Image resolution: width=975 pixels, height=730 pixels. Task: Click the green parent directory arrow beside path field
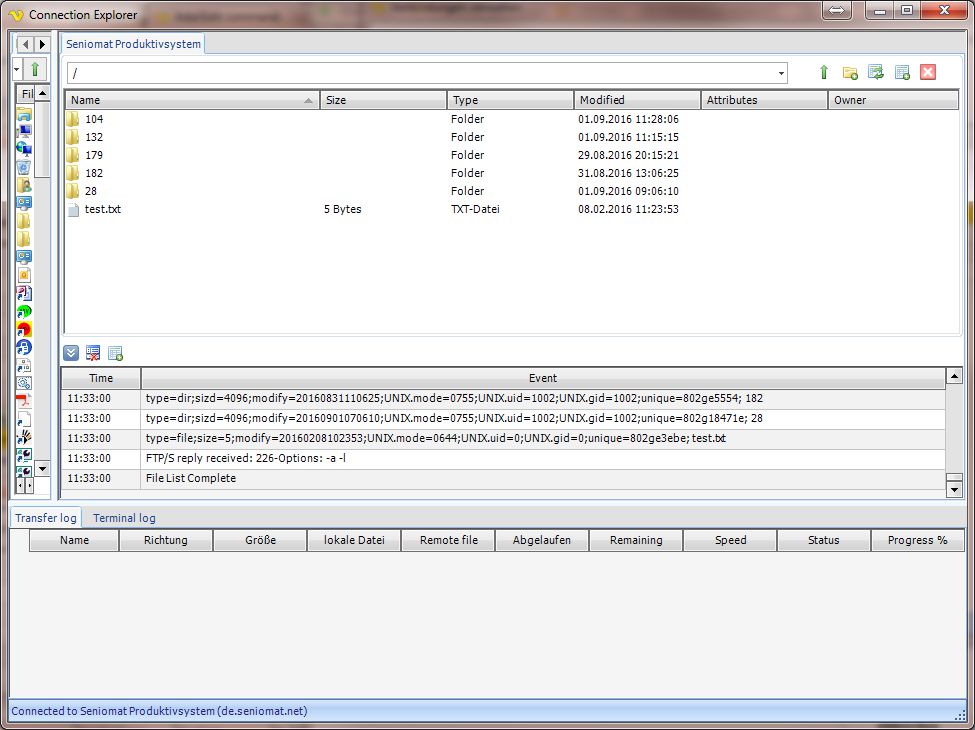[824, 72]
